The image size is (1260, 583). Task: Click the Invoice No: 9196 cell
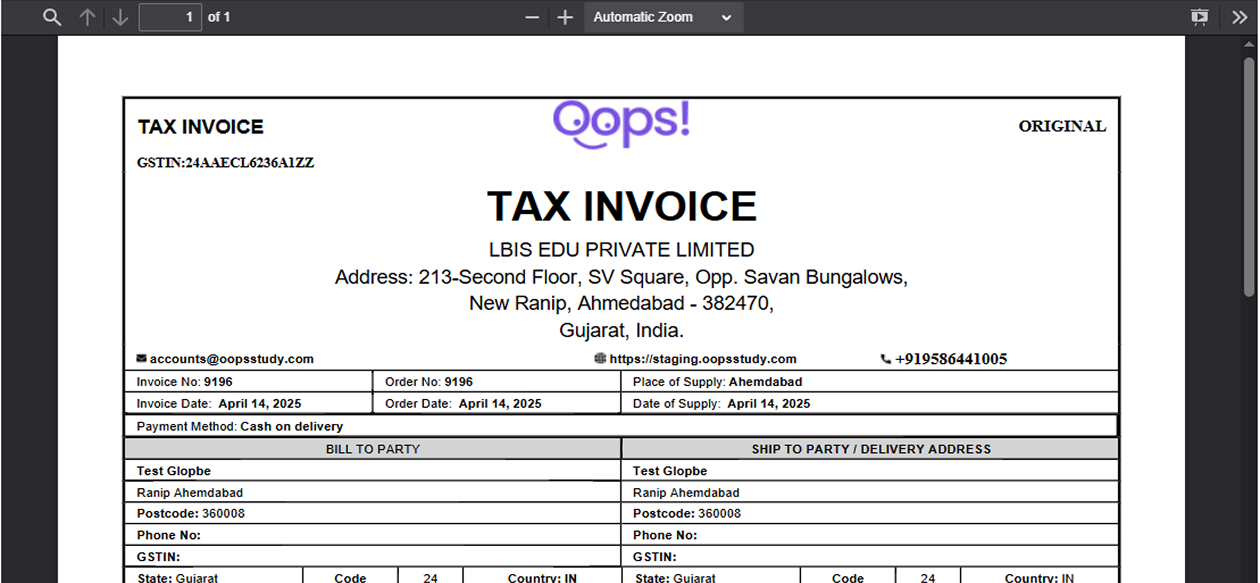click(248, 382)
